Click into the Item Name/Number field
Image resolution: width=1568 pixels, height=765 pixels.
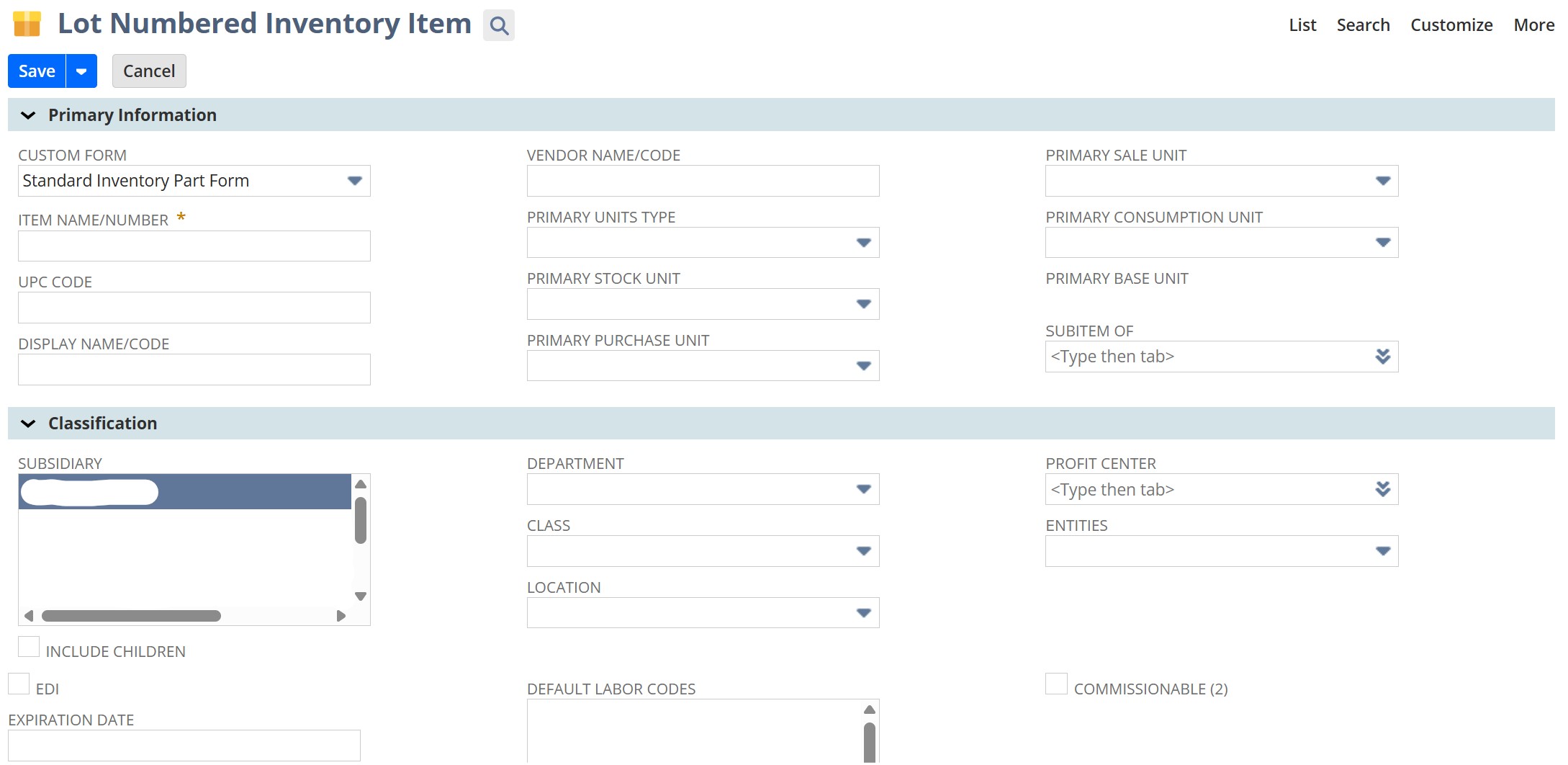click(194, 246)
